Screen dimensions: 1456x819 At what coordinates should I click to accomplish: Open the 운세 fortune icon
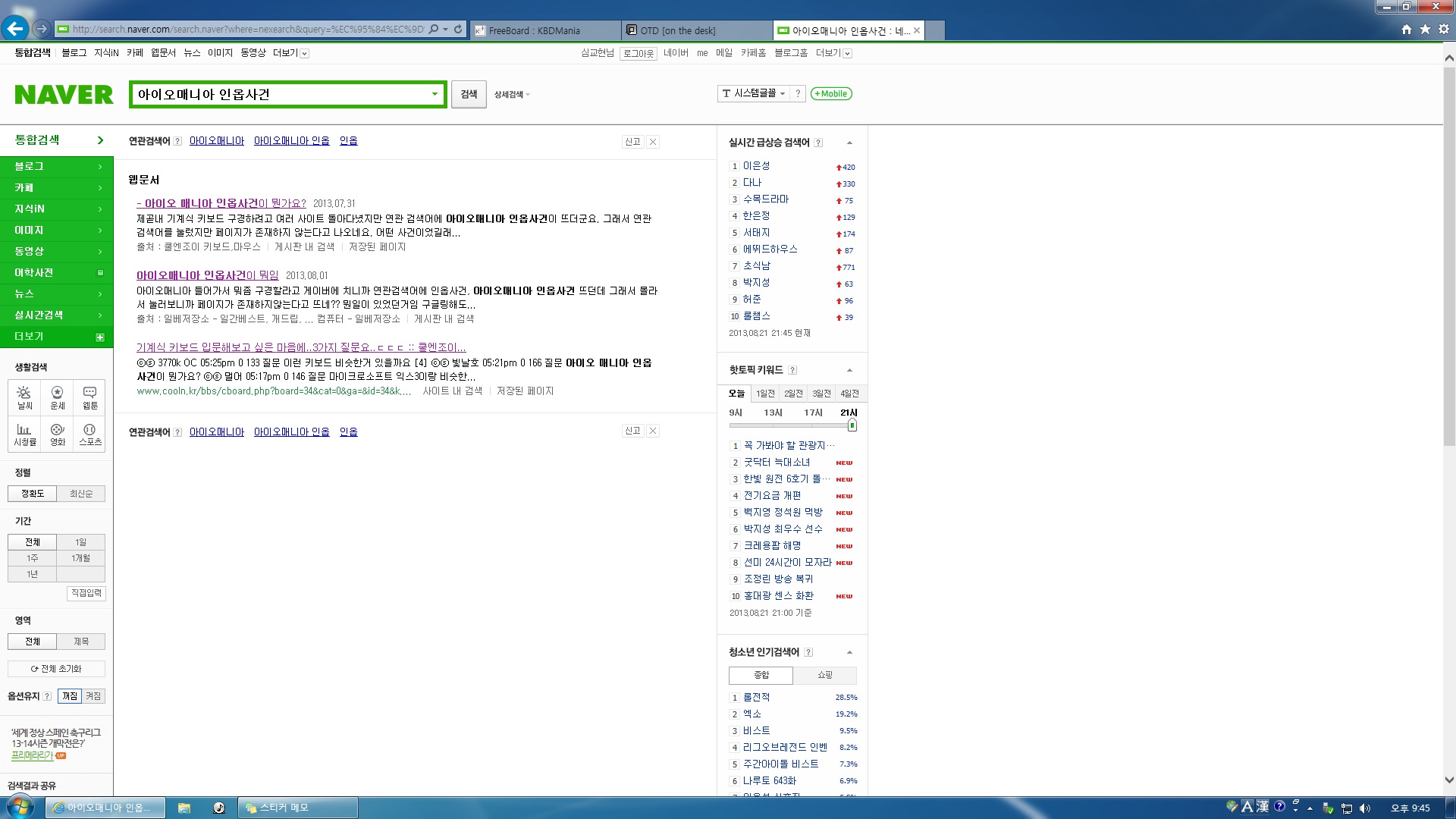(58, 397)
